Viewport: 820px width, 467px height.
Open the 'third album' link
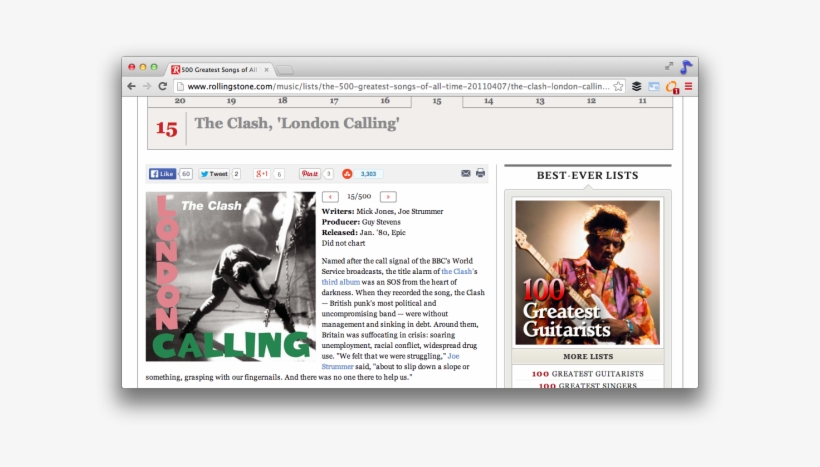tap(341, 282)
